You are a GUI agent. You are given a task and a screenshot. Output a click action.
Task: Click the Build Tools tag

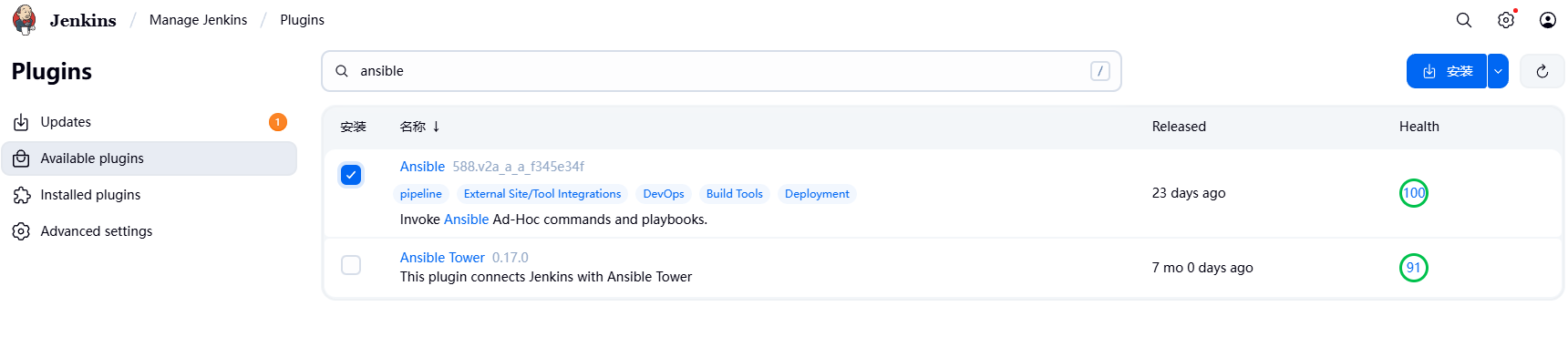(x=735, y=194)
